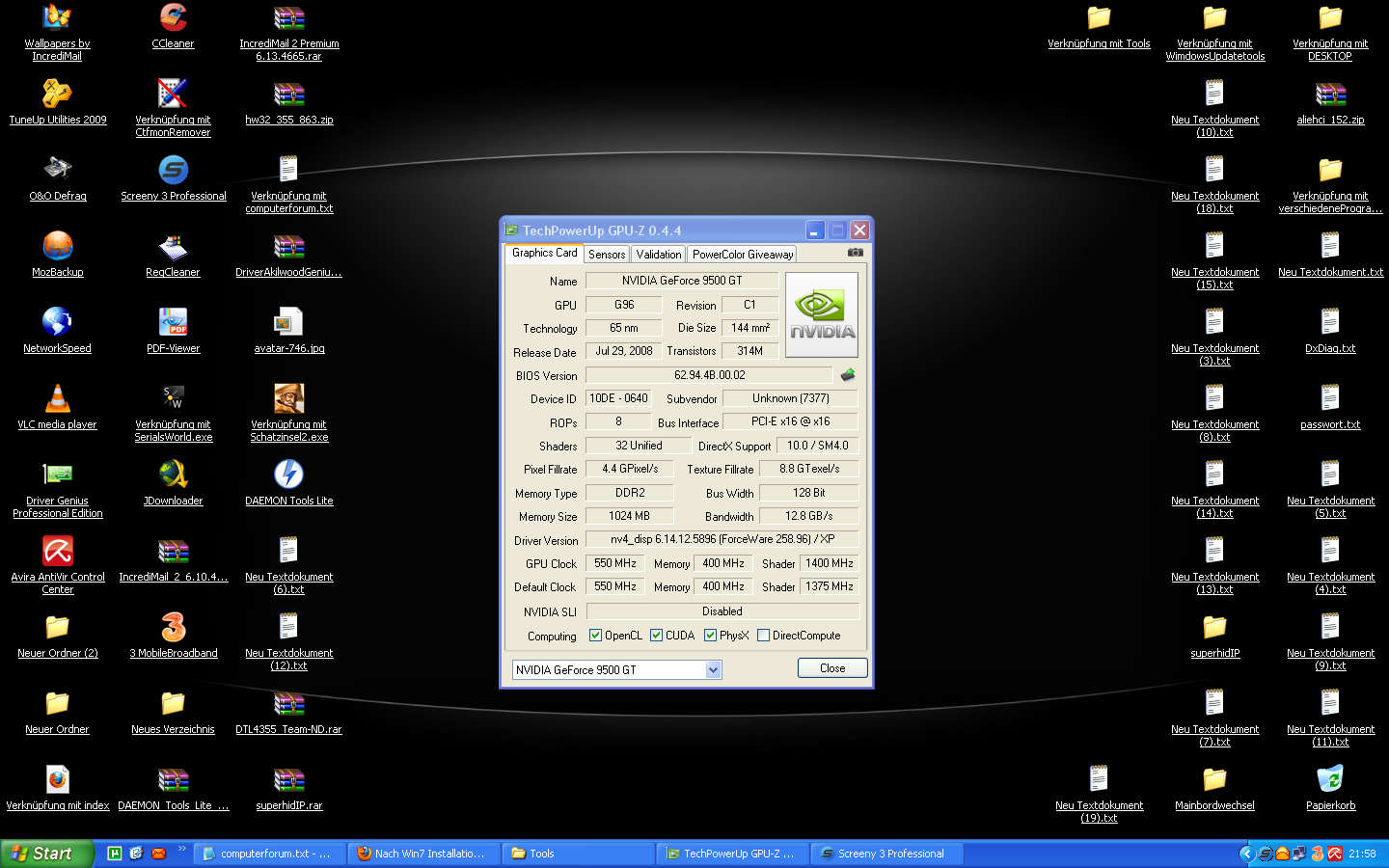This screenshot has width=1389, height=868.
Task: Switch to Screeny 3 Professional taskbar item
Action: [887, 854]
